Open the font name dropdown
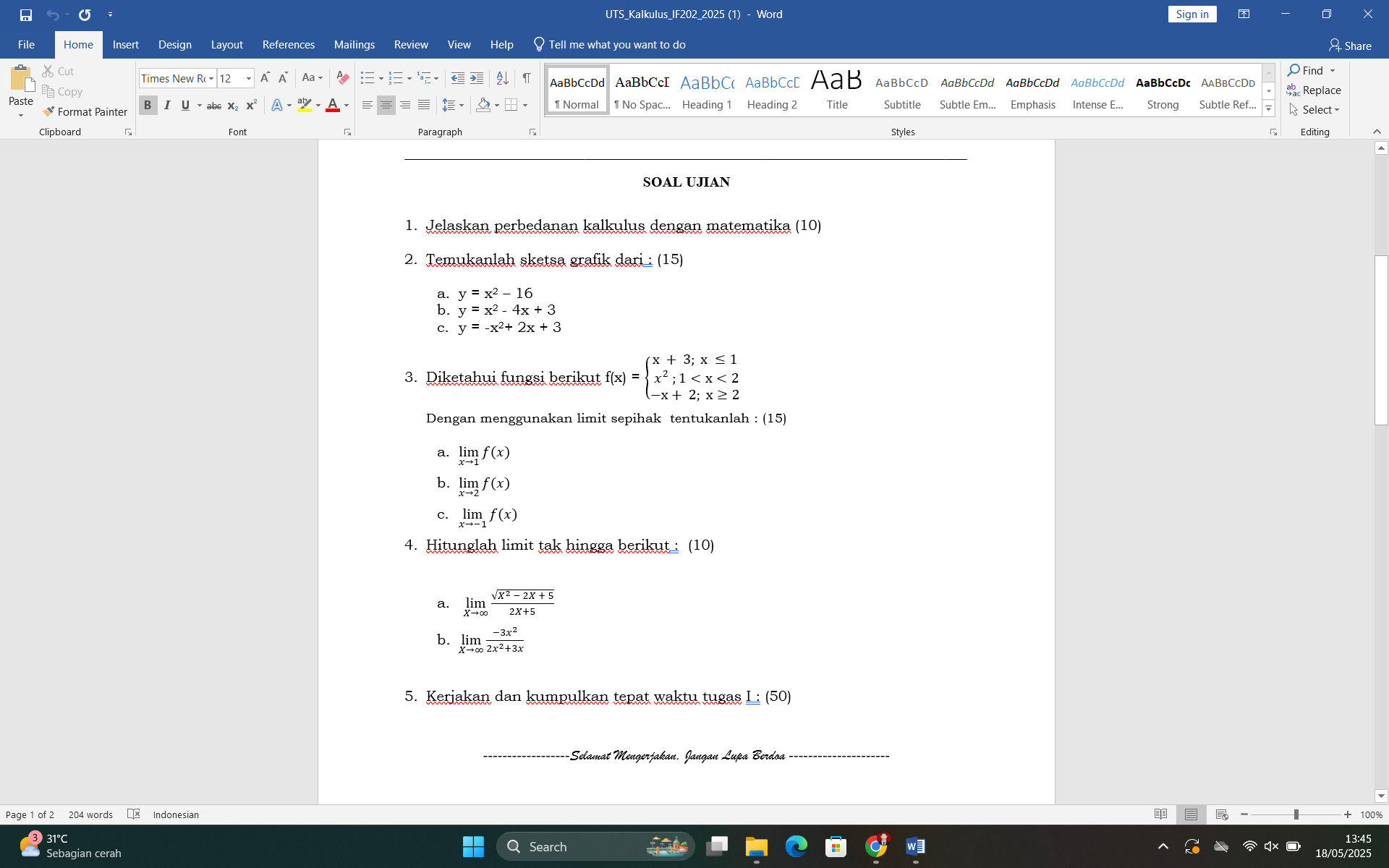Viewport: 1389px width, 868px height. tap(211, 78)
